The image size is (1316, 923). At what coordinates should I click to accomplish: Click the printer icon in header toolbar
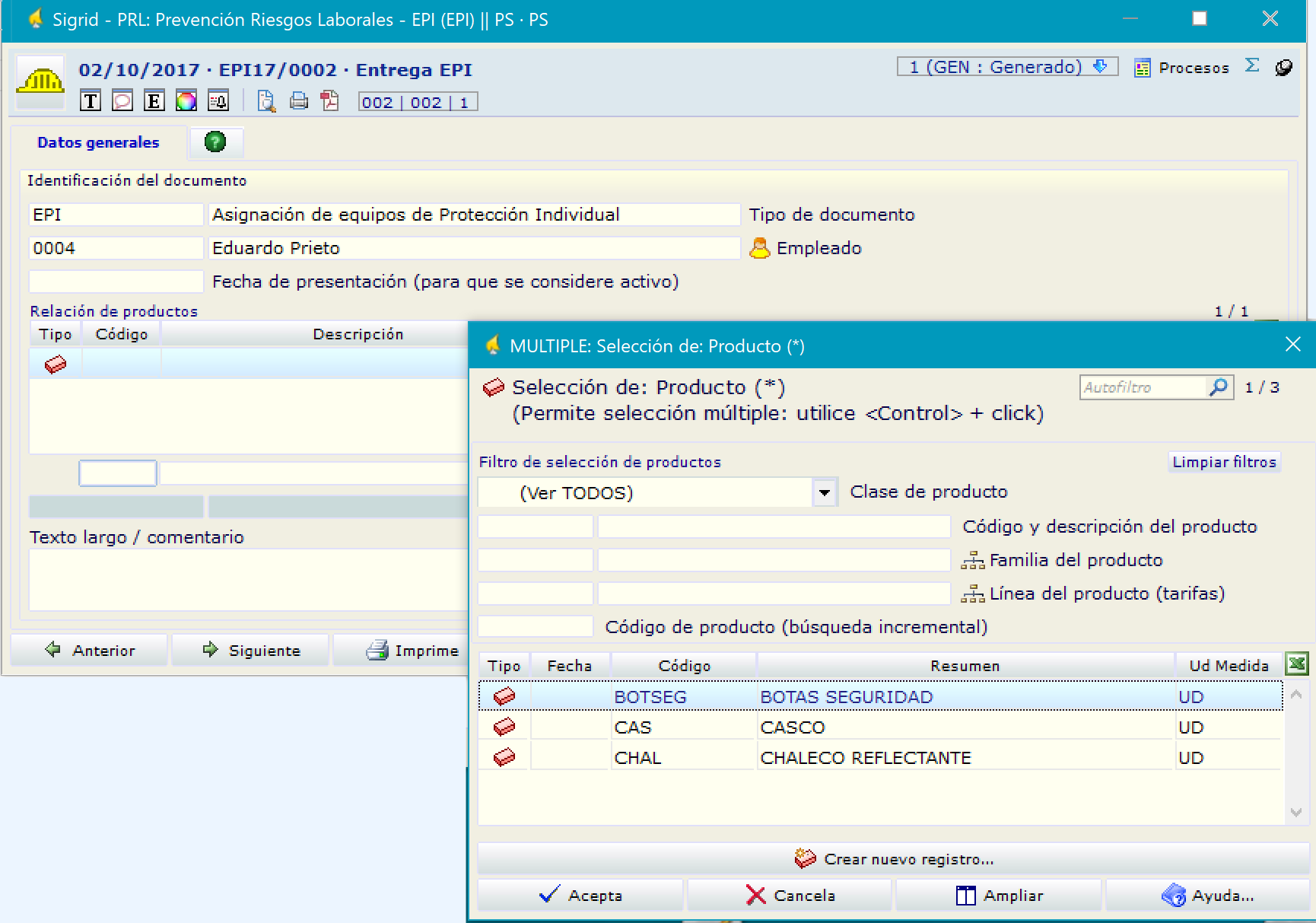(299, 100)
